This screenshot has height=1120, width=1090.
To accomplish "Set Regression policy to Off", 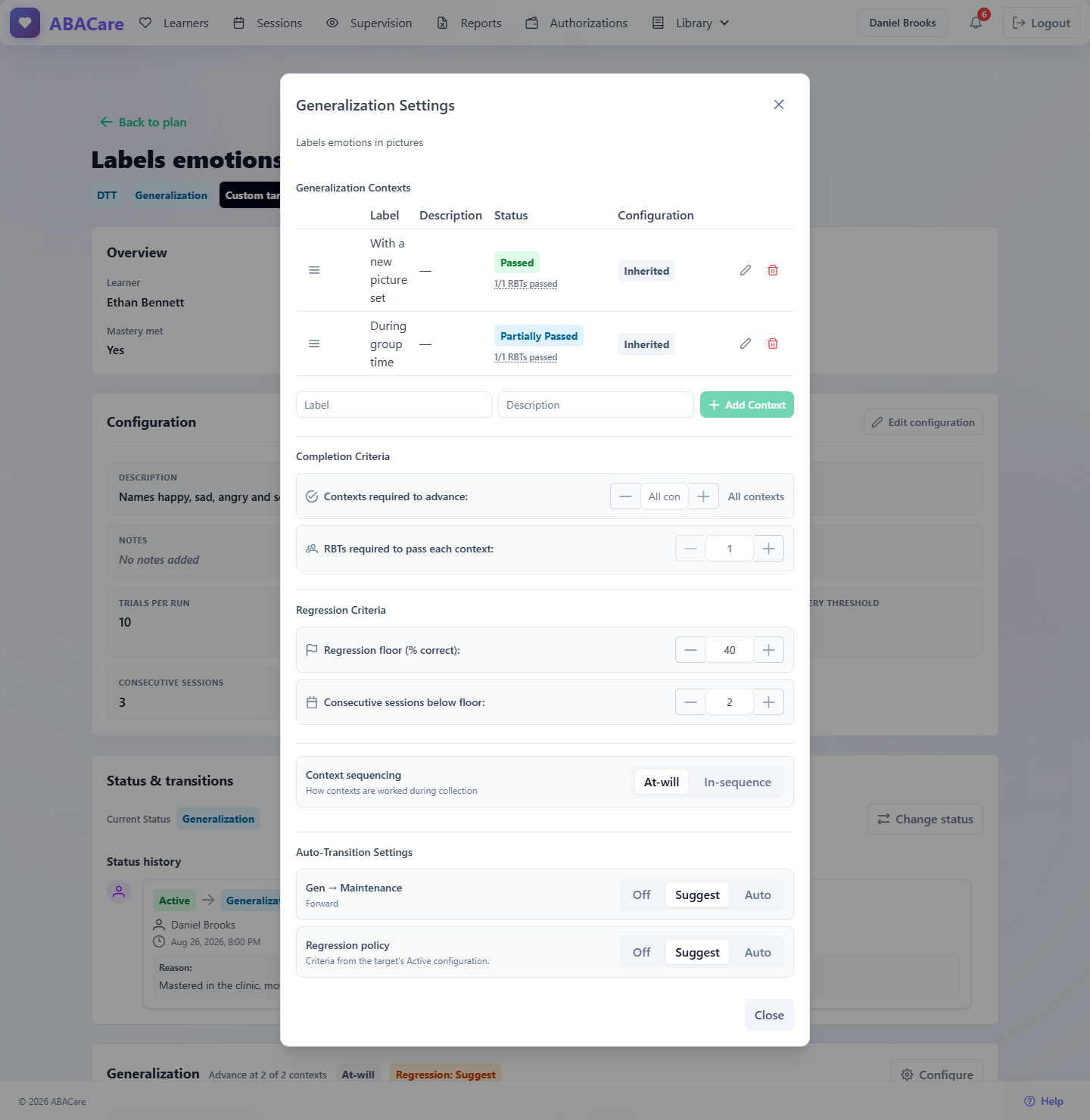I will click(642, 952).
